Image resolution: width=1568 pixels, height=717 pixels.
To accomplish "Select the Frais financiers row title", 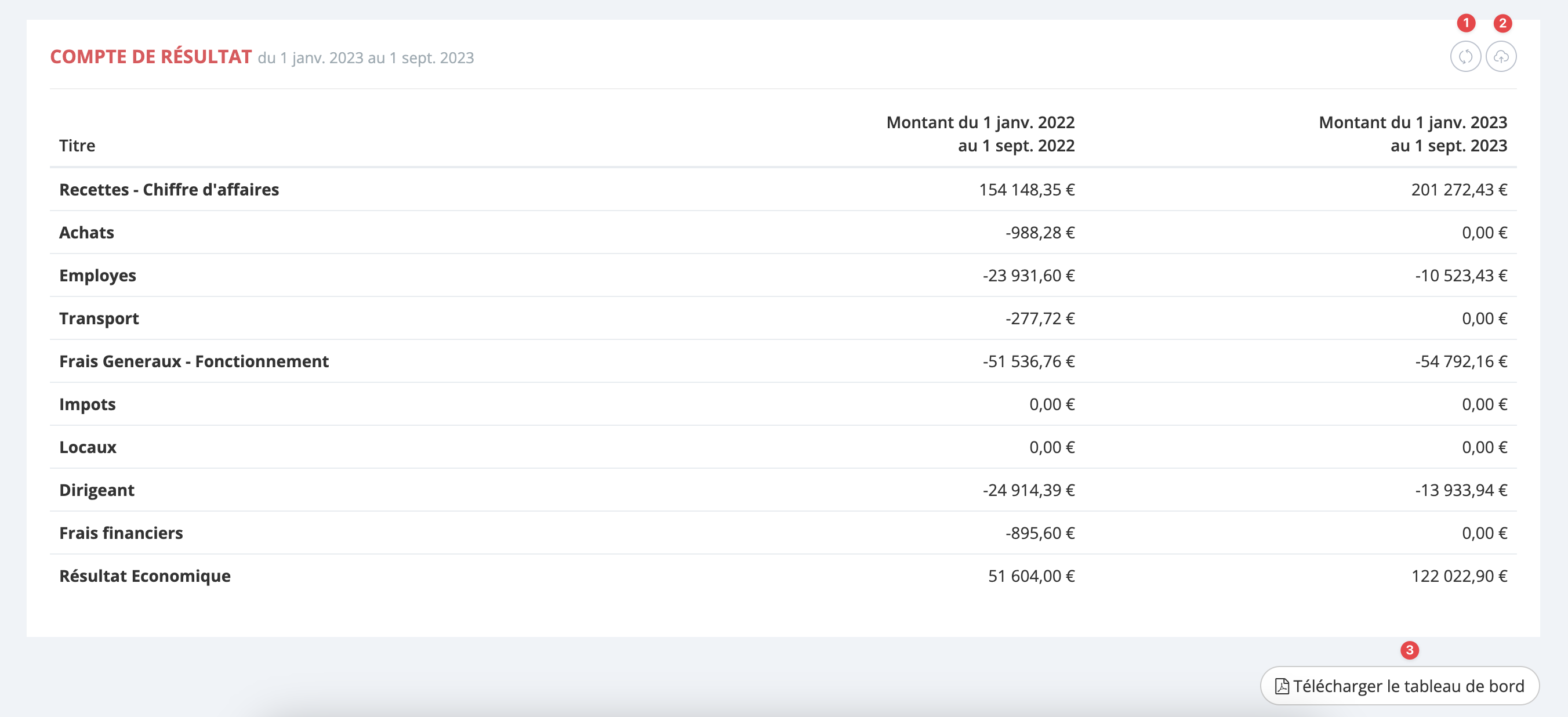I will 121,533.
